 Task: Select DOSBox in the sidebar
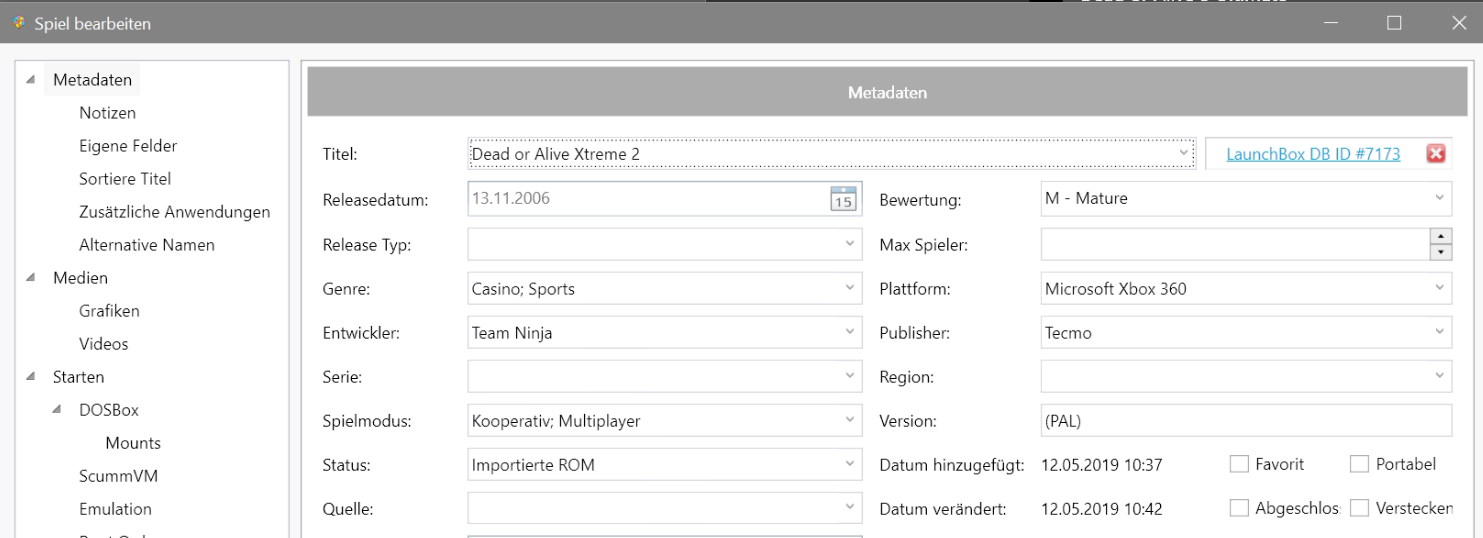coord(108,410)
